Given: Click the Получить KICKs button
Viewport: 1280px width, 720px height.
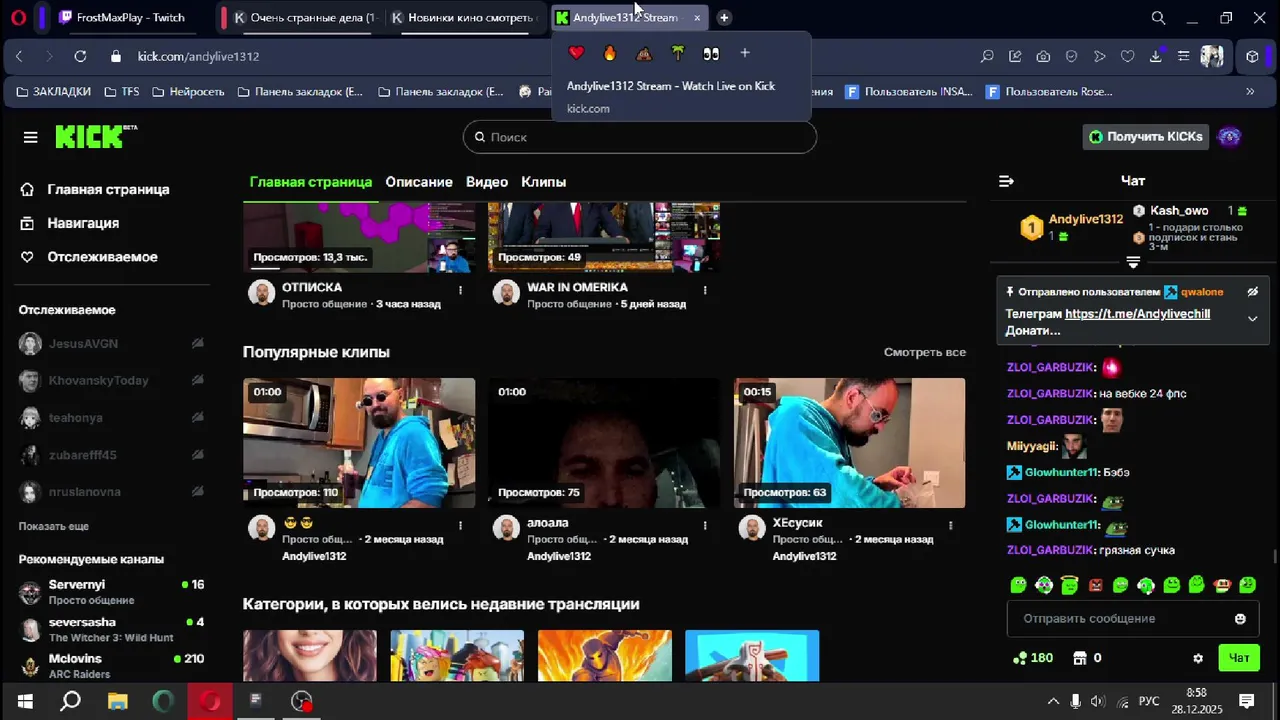Looking at the screenshot, I should pyautogui.click(x=1146, y=137).
